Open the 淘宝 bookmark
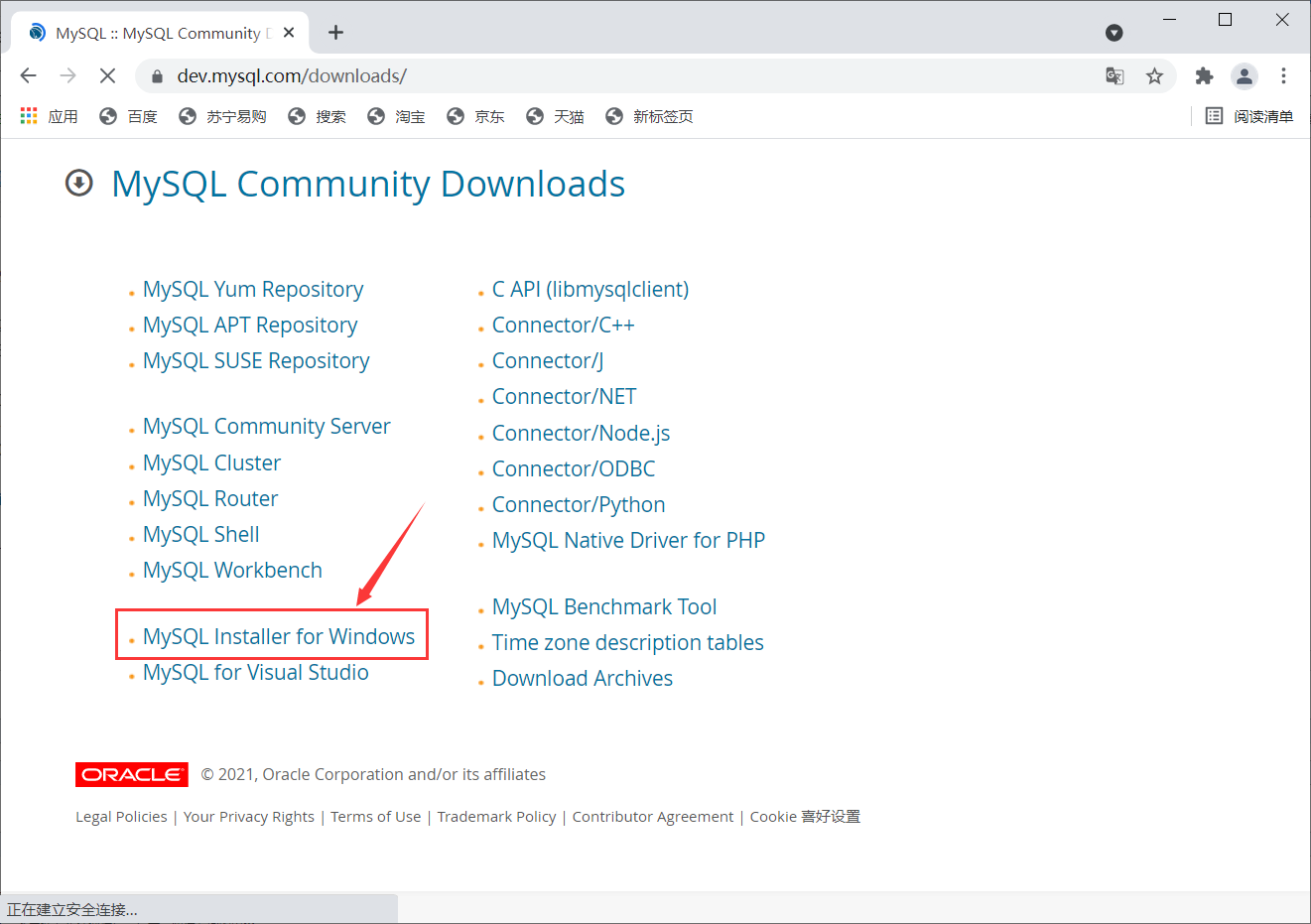This screenshot has width=1311, height=924. [396, 116]
